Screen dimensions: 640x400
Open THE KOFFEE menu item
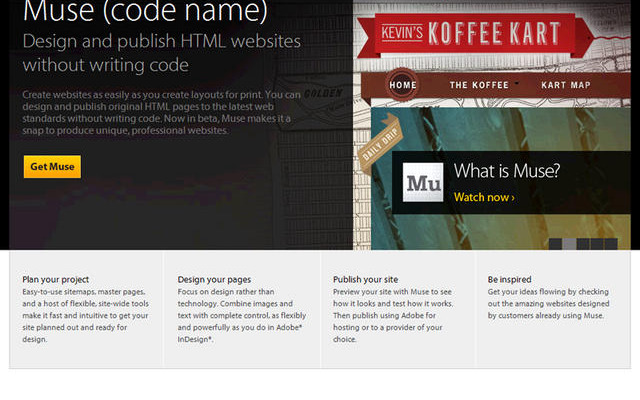pos(479,85)
